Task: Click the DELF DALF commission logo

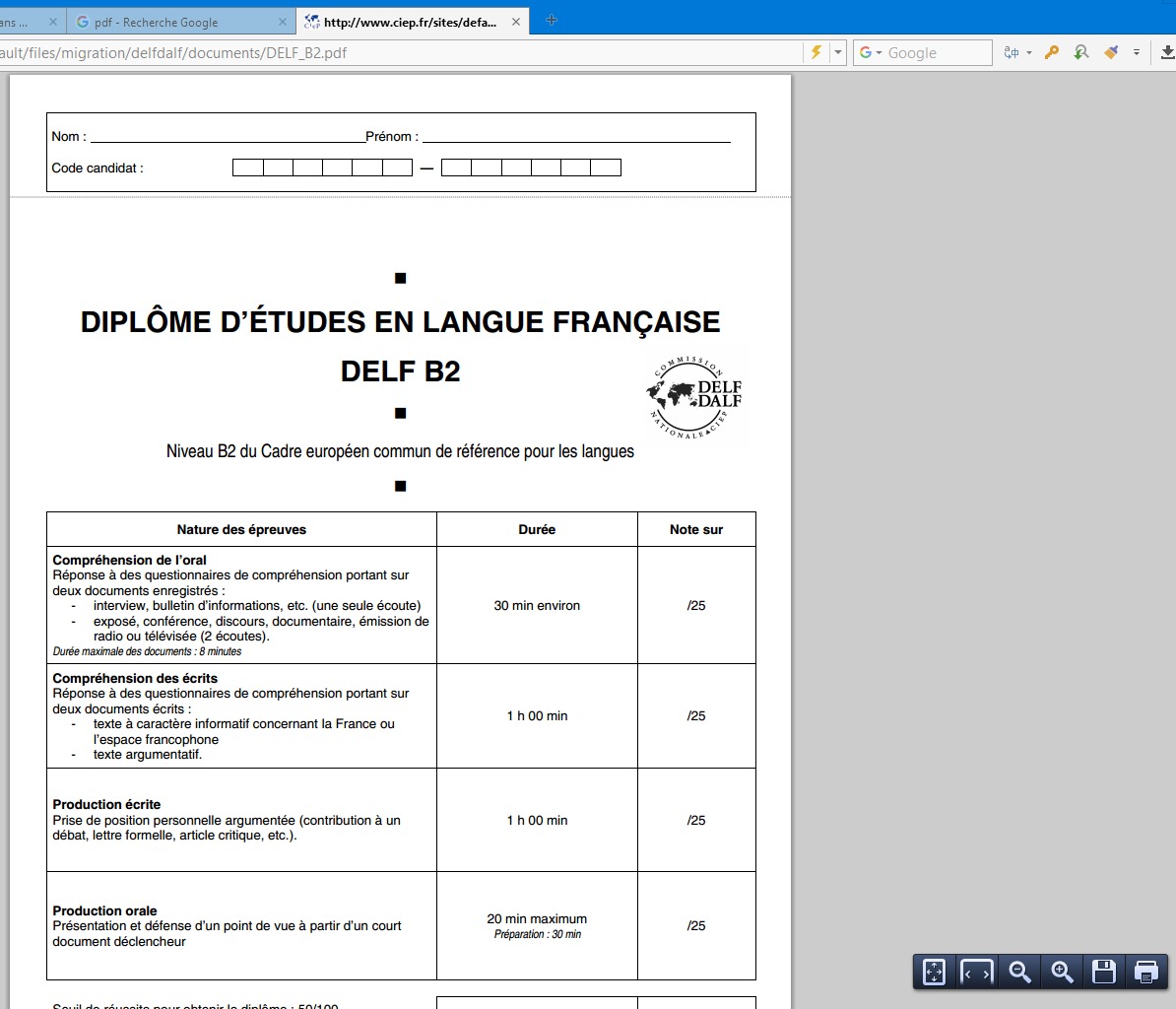Action: coord(694,398)
